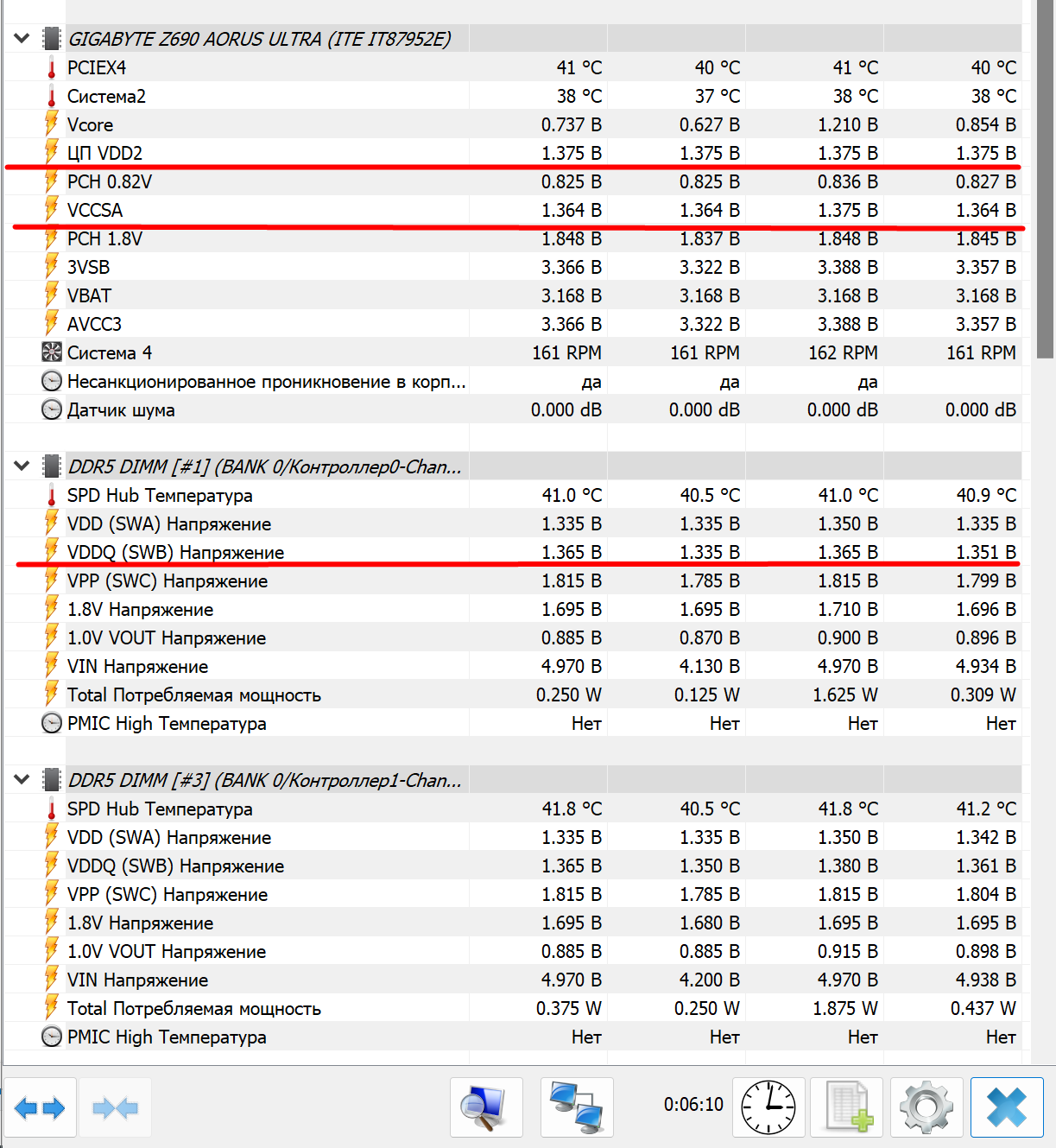Click DIMM [#3] SPD Hub Температура thermometer icon
Screen dimensions: 1056x1148
click(x=52, y=809)
